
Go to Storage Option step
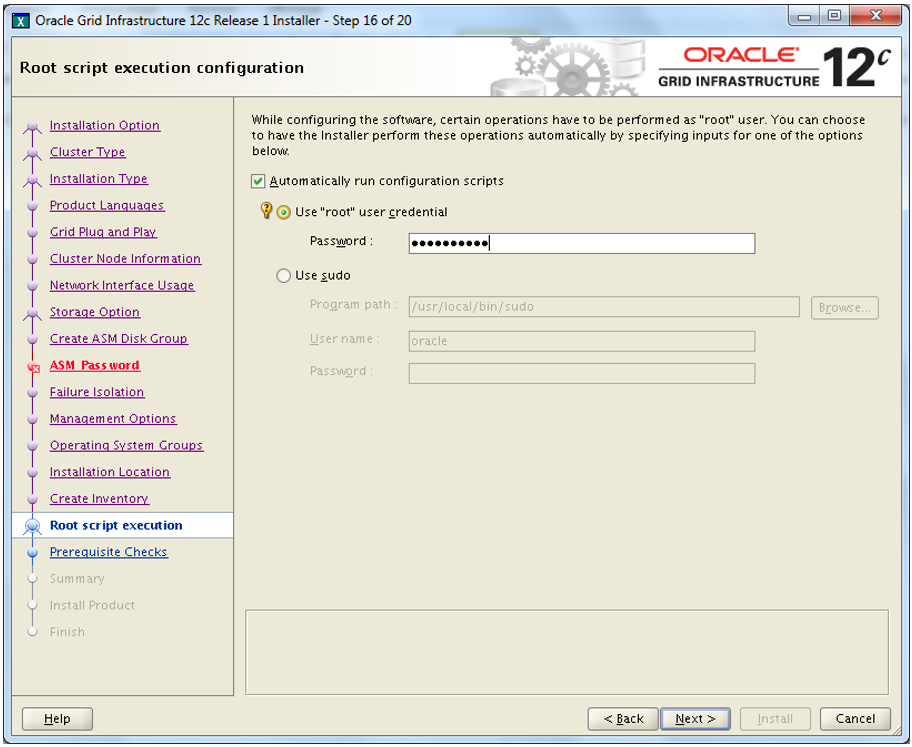pos(94,312)
